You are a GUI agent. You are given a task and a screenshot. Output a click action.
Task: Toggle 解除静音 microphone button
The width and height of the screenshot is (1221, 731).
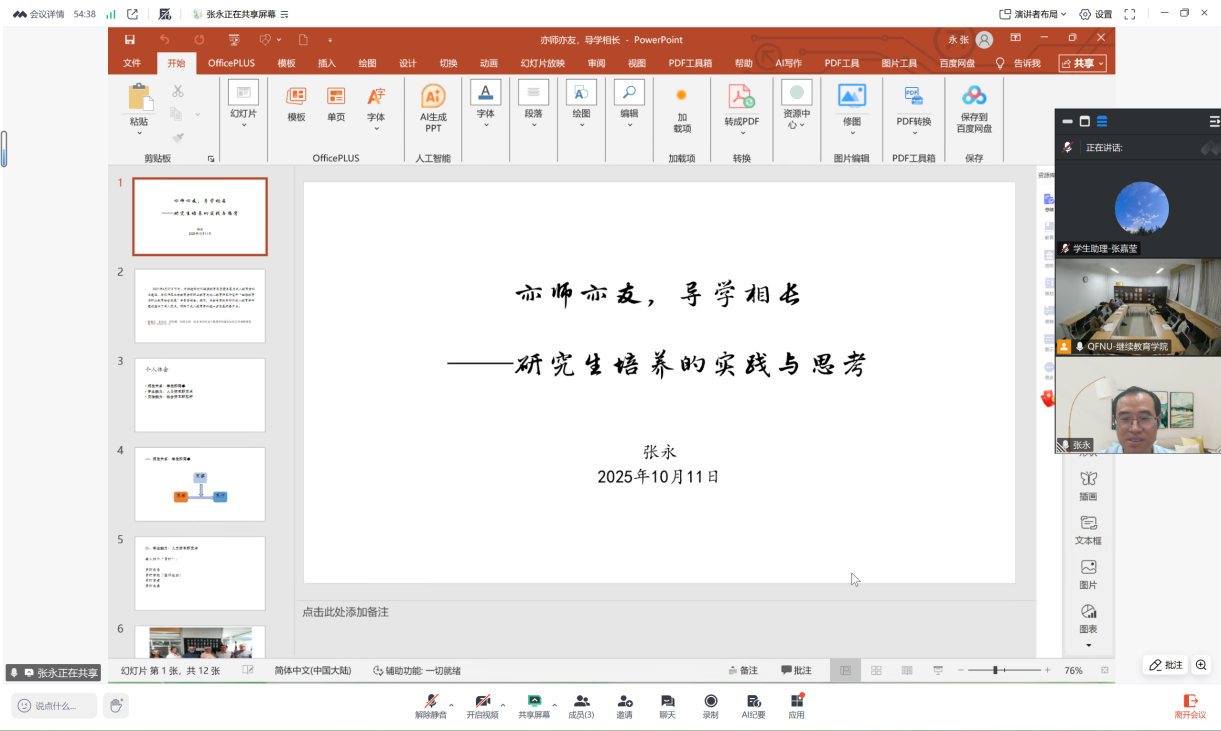pyautogui.click(x=429, y=702)
